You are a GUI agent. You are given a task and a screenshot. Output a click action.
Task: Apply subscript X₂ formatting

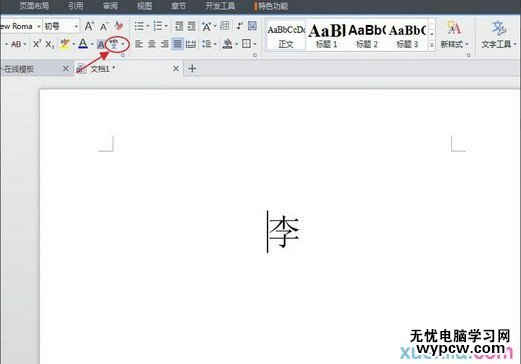50,44
